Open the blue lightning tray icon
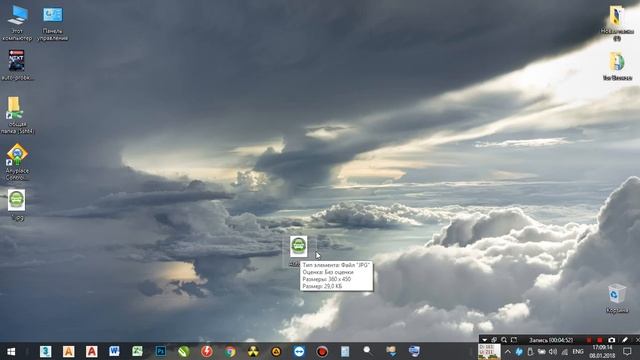This screenshot has width=640, height=360. point(519,351)
